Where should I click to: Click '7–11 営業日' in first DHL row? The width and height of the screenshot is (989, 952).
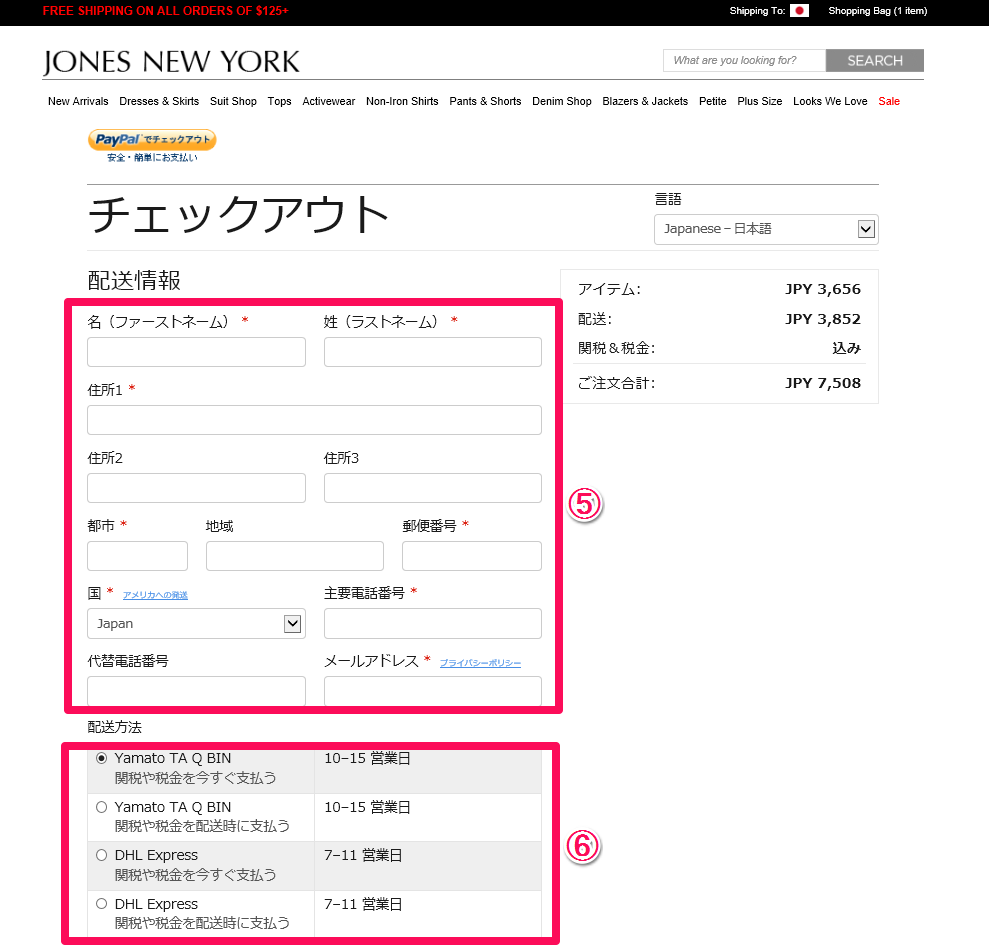pyautogui.click(x=363, y=855)
